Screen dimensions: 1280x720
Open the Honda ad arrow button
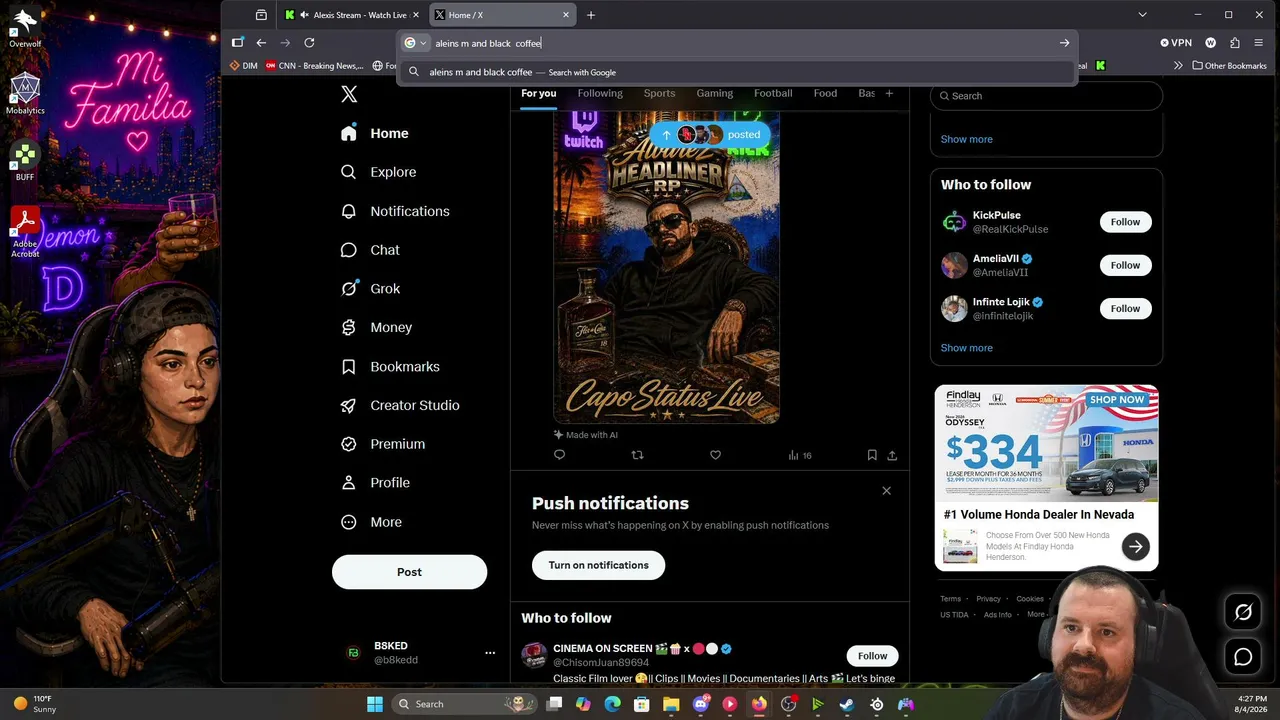pyautogui.click(x=1135, y=546)
